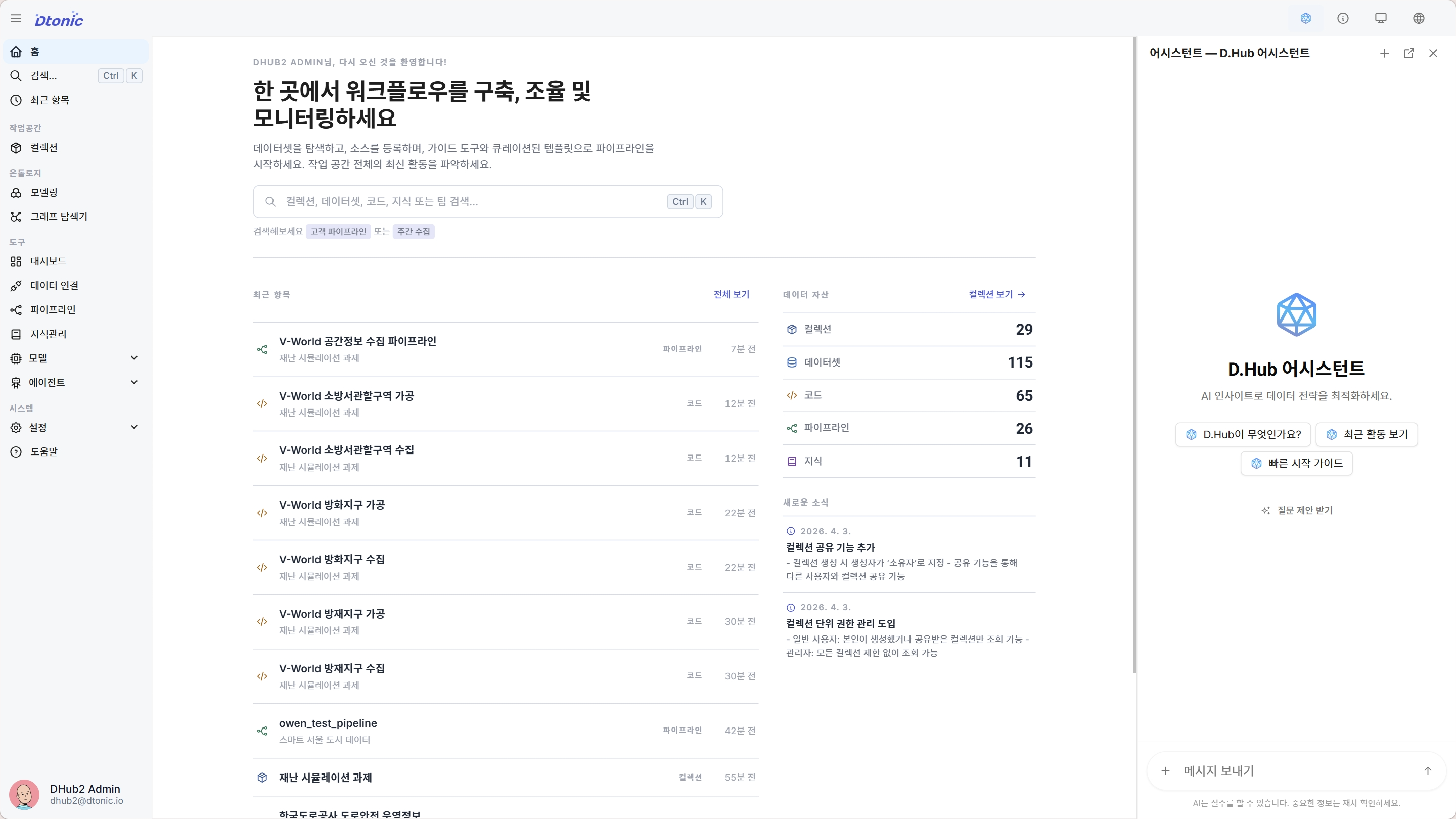Image resolution: width=1456 pixels, height=819 pixels.
Task: Click the 코드 data asset row
Action: point(909,396)
